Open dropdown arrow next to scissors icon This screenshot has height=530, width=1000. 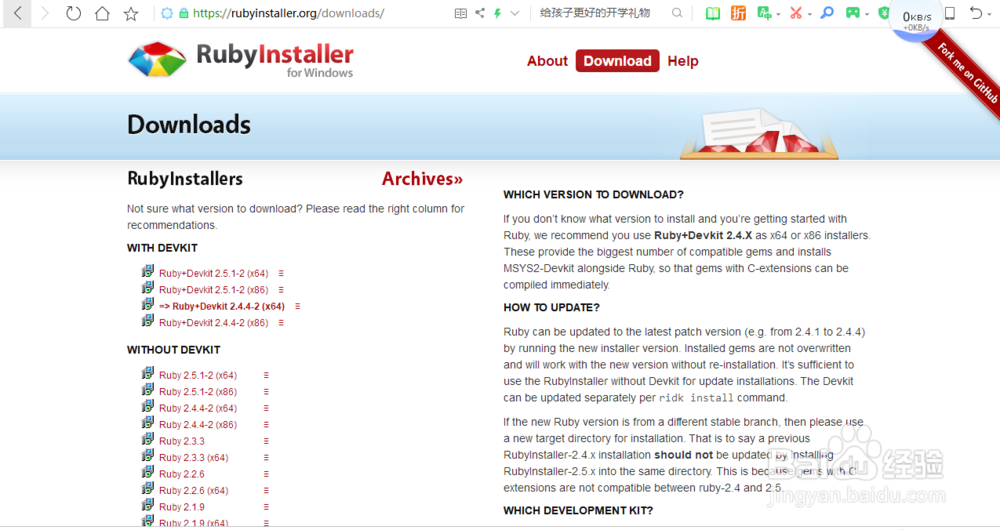(x=809, y=14)
